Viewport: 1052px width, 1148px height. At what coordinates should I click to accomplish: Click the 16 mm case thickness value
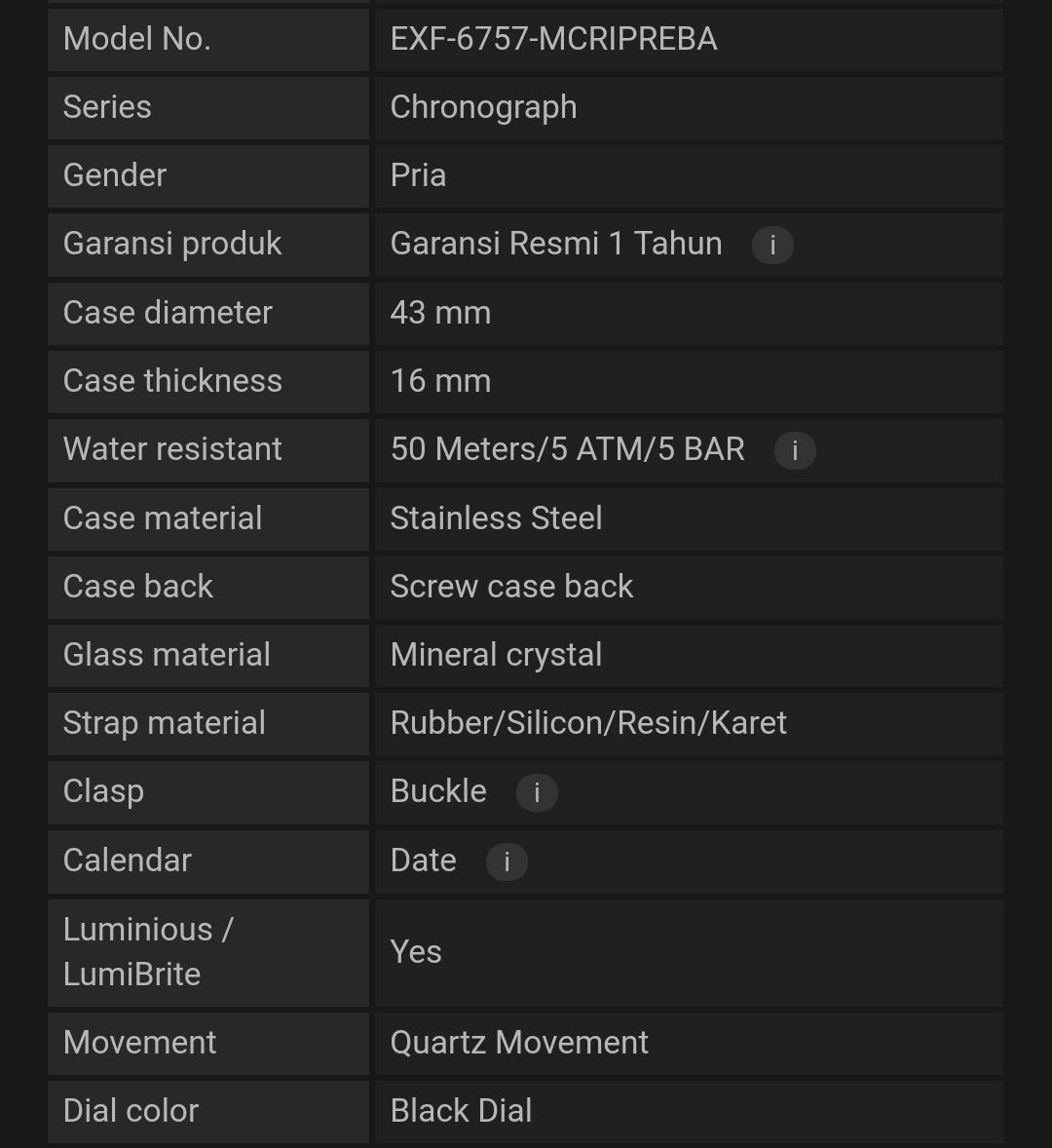[x=440, y=381]
